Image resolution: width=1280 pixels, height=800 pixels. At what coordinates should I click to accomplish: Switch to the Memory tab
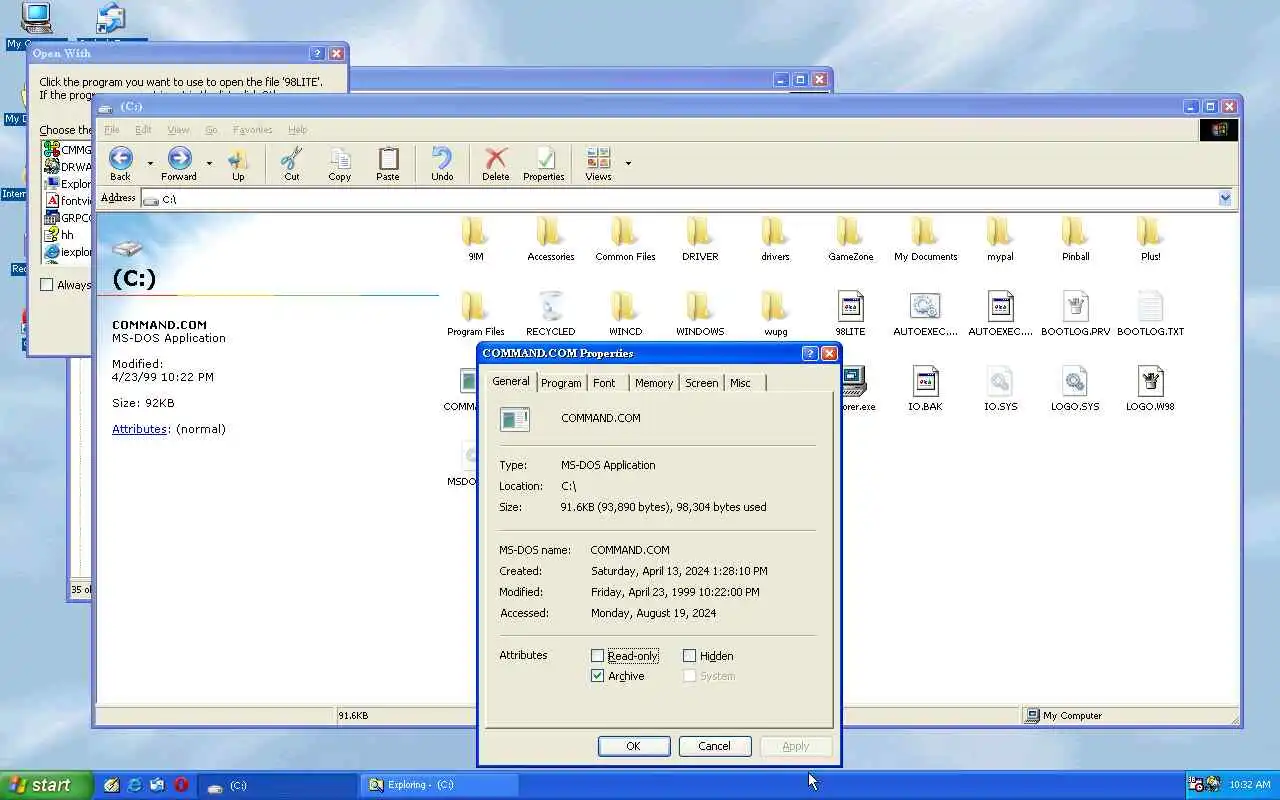click(x=654, y=383)
